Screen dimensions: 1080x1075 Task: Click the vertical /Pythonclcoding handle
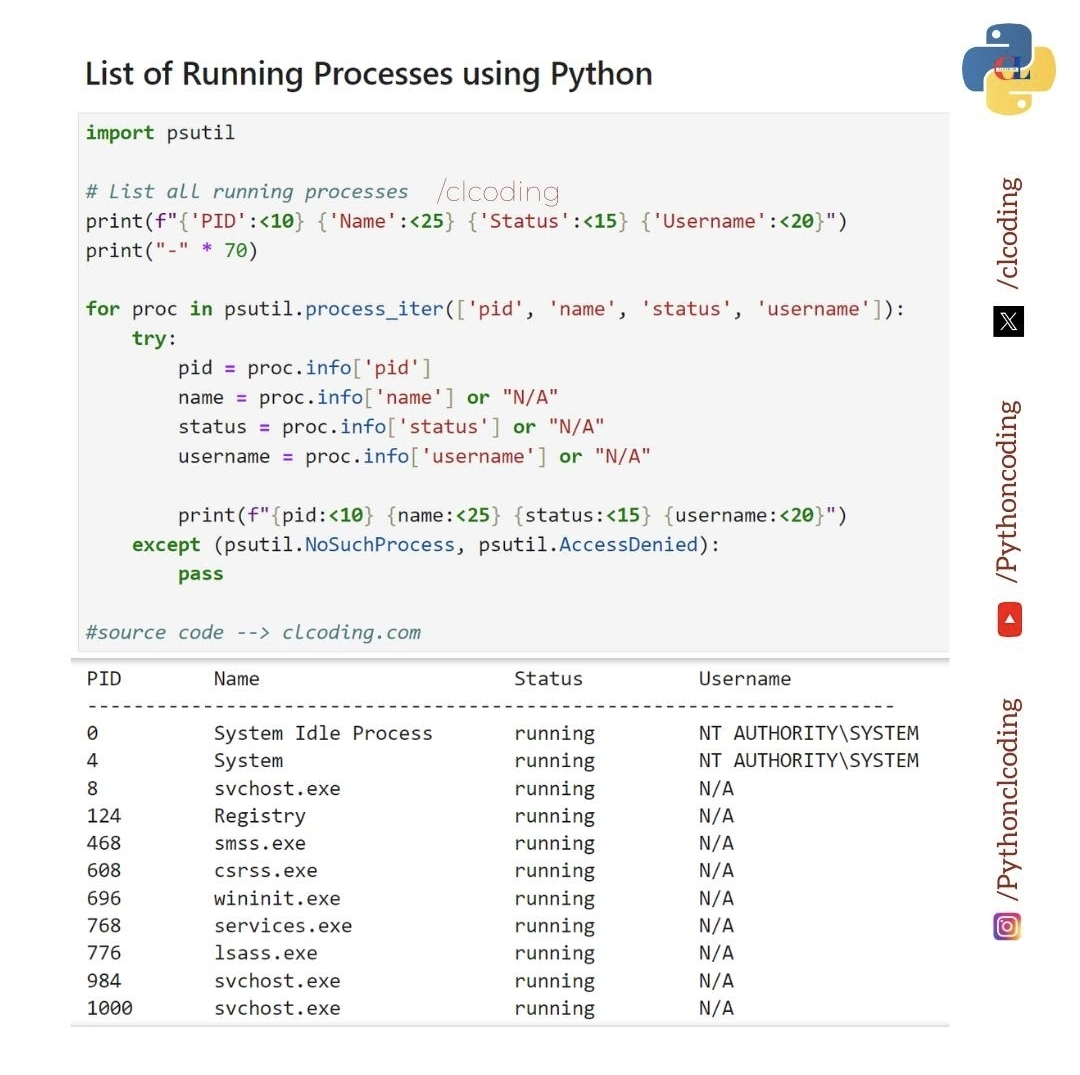click(1009, 800)
